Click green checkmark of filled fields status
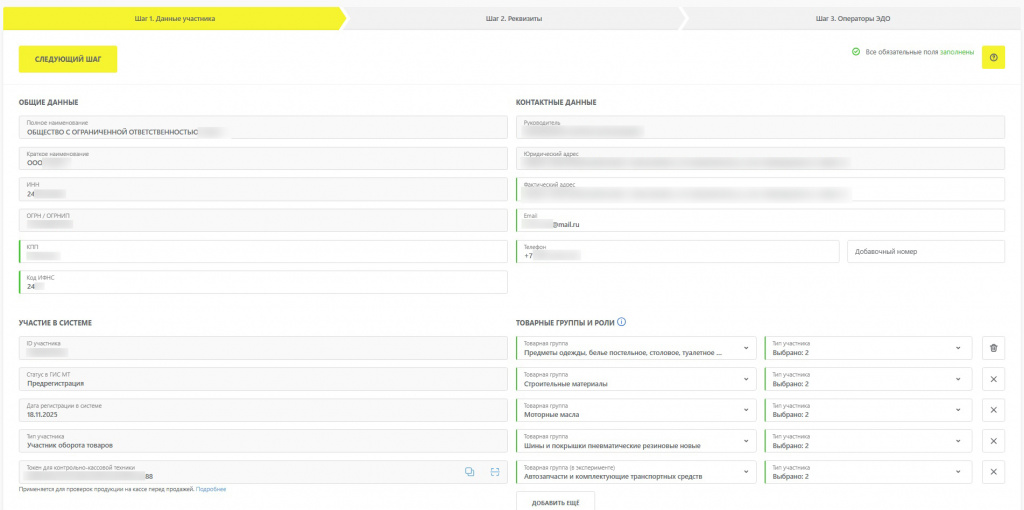Screen dimensions: 1024x510 click(856, 52)
